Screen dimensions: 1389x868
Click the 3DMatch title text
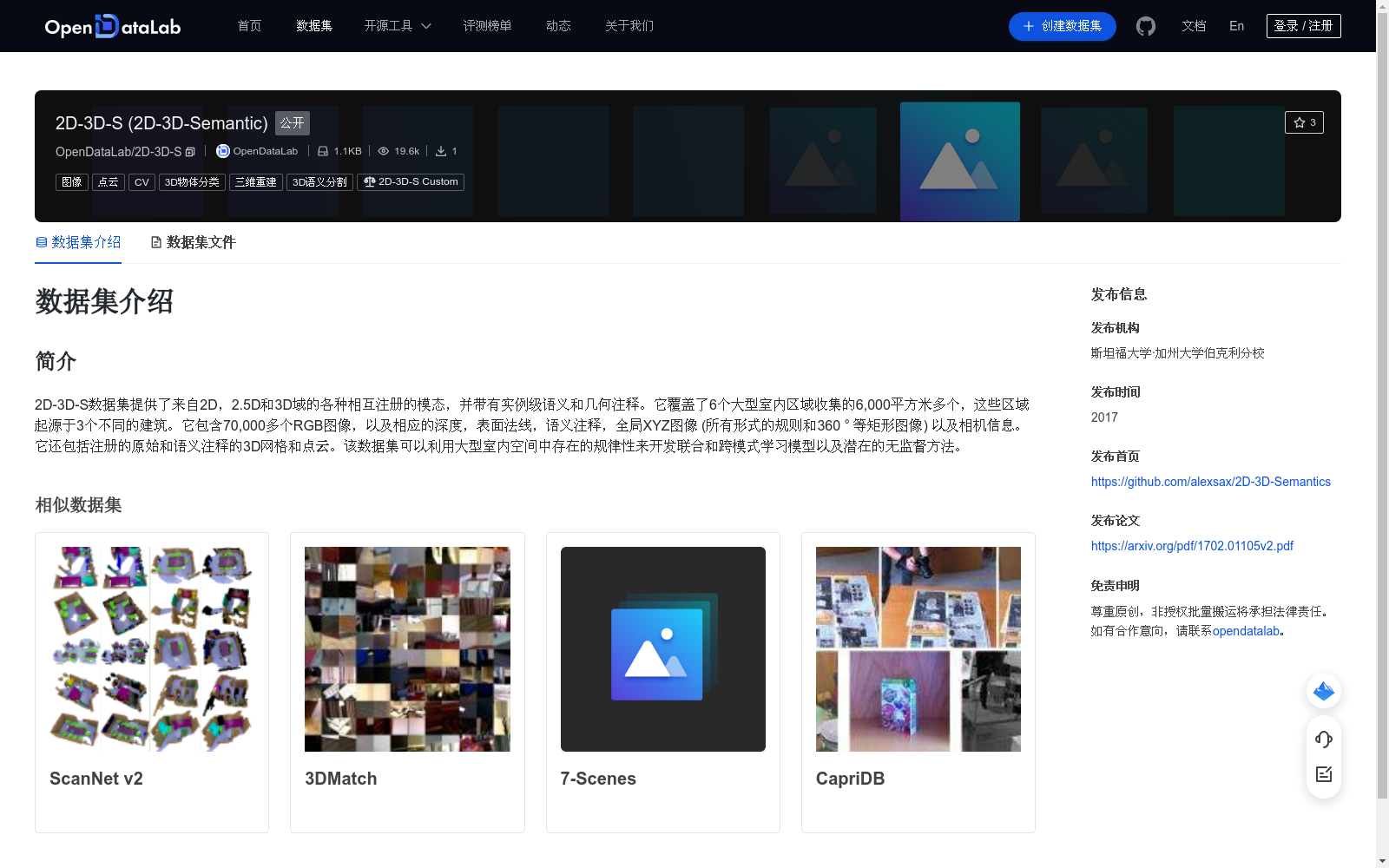[x=341, y=779]
